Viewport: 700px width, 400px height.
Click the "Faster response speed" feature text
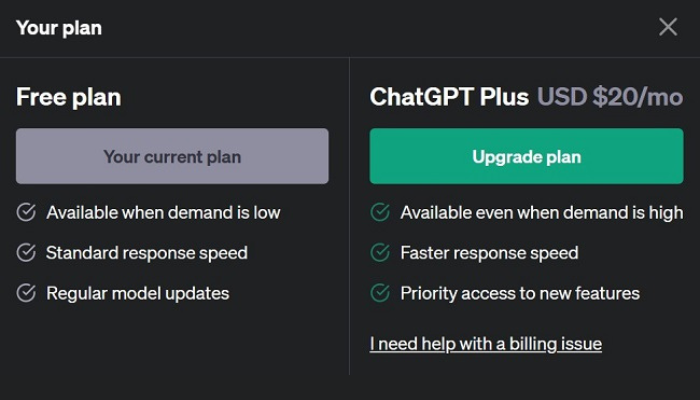(x=489, y=253)
